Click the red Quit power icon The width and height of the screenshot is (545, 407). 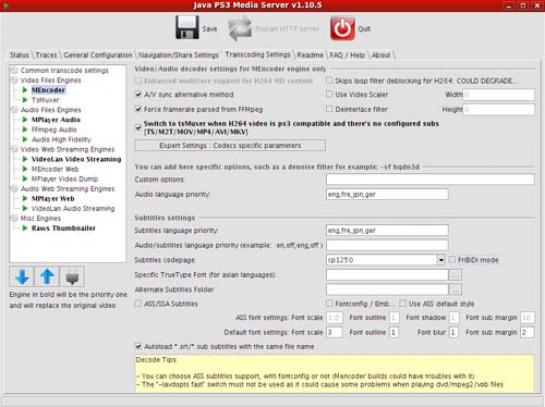click(342, 28)
